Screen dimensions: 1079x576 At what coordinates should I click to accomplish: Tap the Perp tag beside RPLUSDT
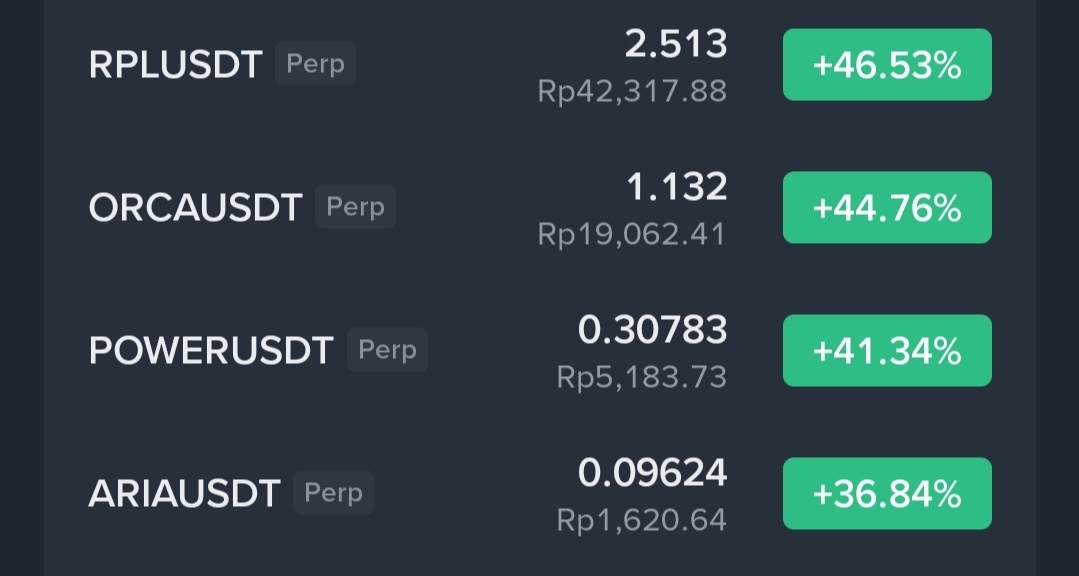coord(315,63)
